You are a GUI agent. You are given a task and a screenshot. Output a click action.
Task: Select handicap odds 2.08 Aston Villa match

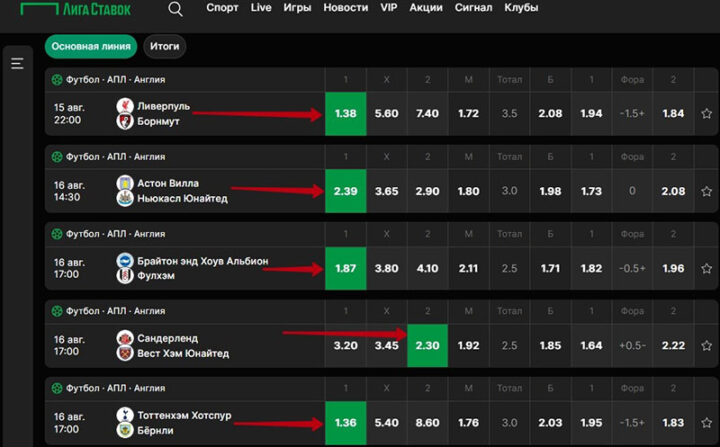coord(673,191)
